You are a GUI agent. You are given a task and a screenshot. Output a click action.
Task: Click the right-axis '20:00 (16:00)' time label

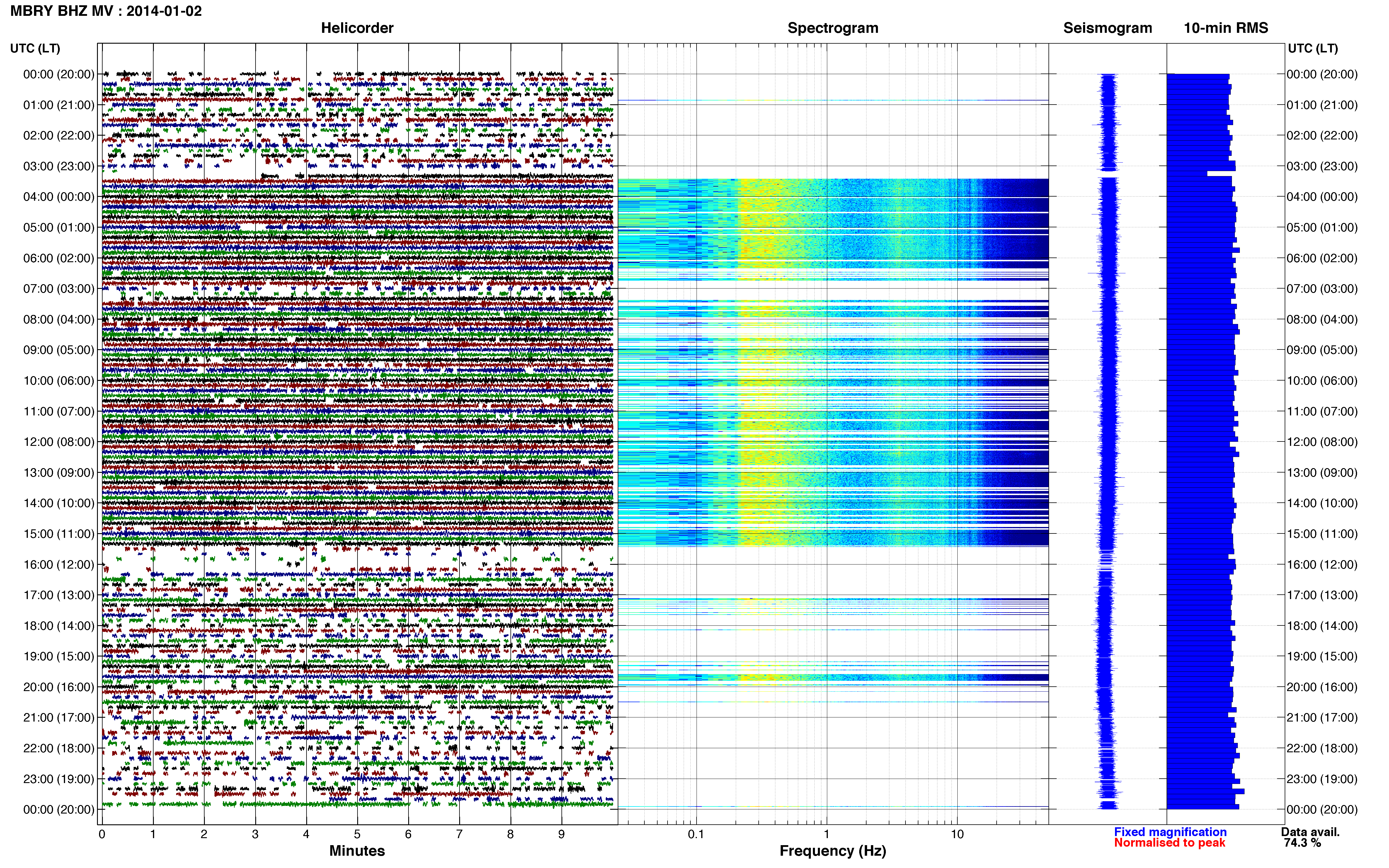(x=1322, y=687)
